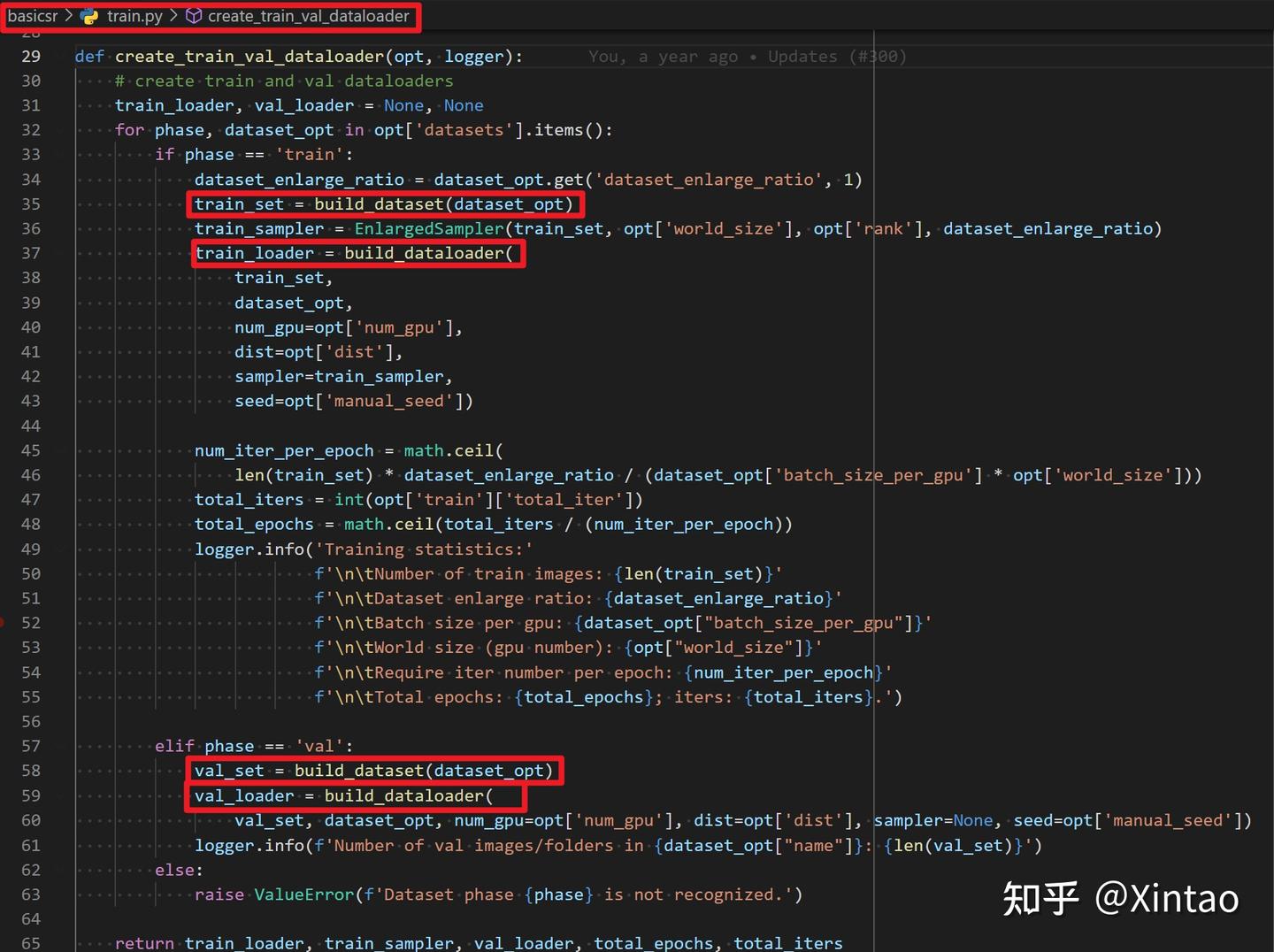Click "seed=opt['manual_seed']" on line 43
This screenshot has width=1274, height=952.
pos(349,402)
